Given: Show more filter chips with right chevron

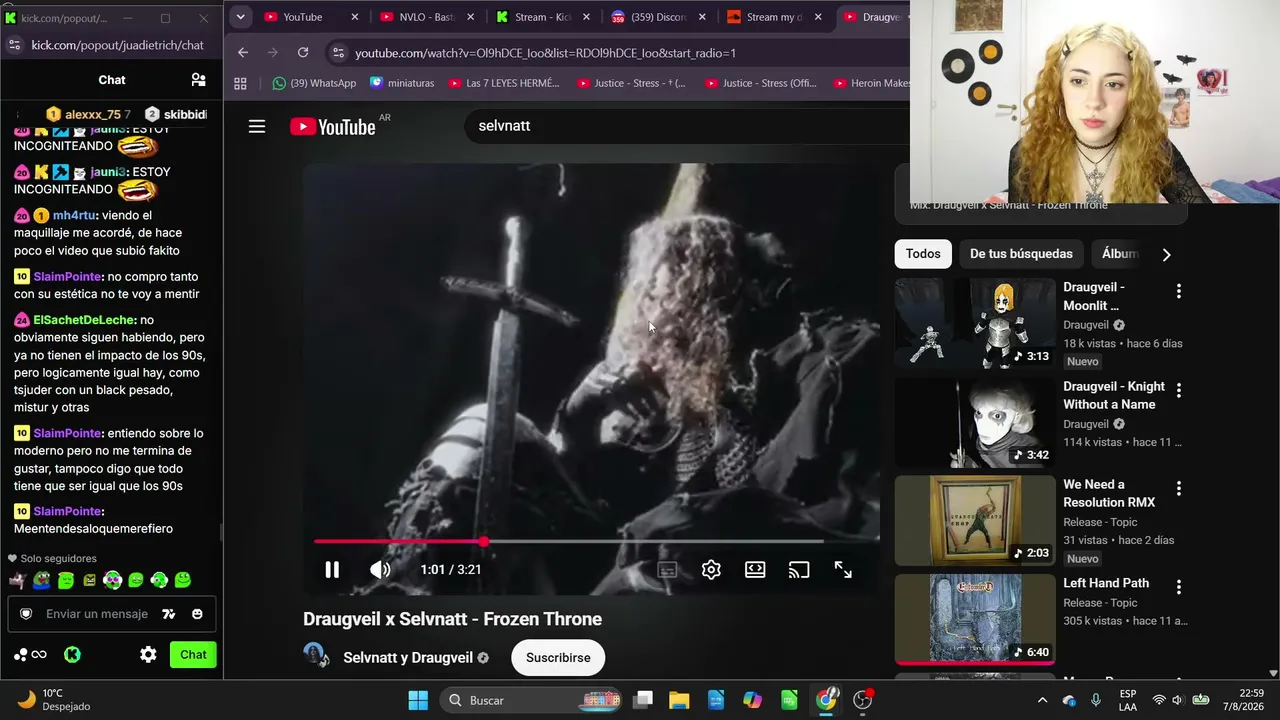Looking at the screenshot, I should coord(1166,254).
